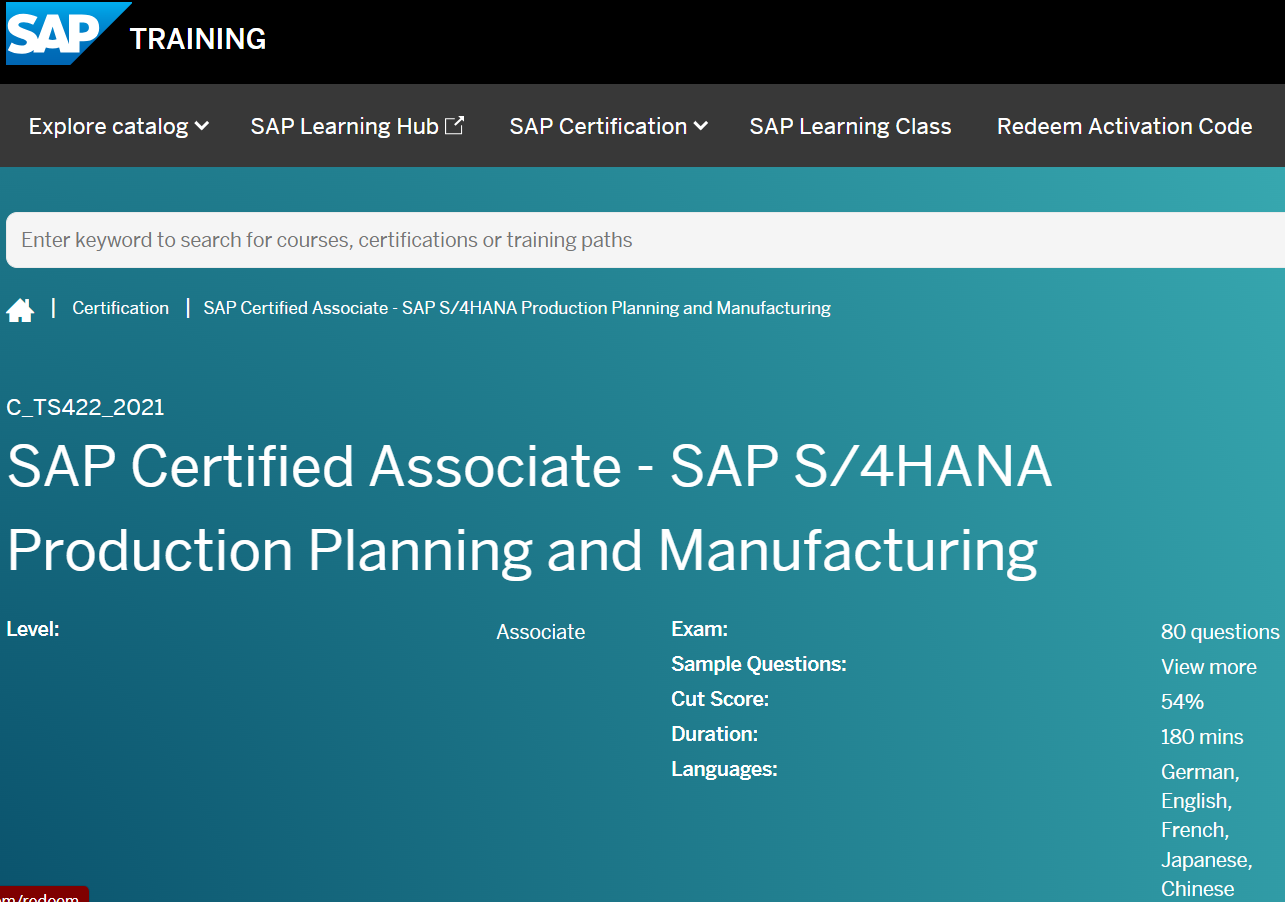The height and width of the screenshot is (902, 1285).
Task: Open View more sample questions link
Action: pos(1208,667)
